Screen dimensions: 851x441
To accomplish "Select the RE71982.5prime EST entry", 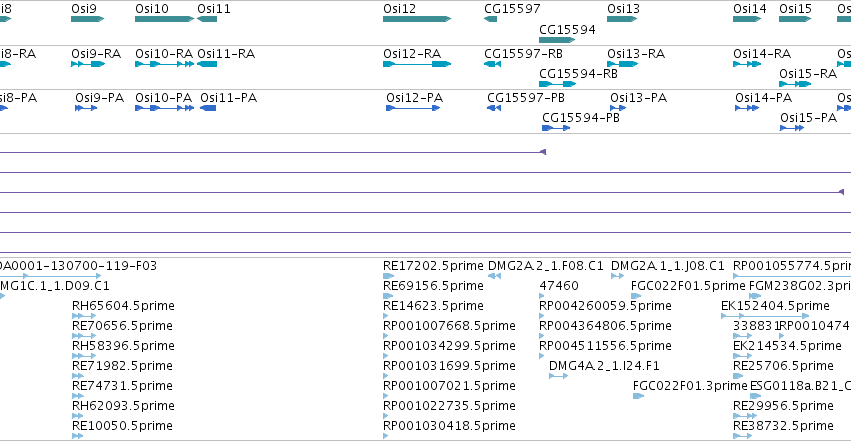I will (122, 366).
